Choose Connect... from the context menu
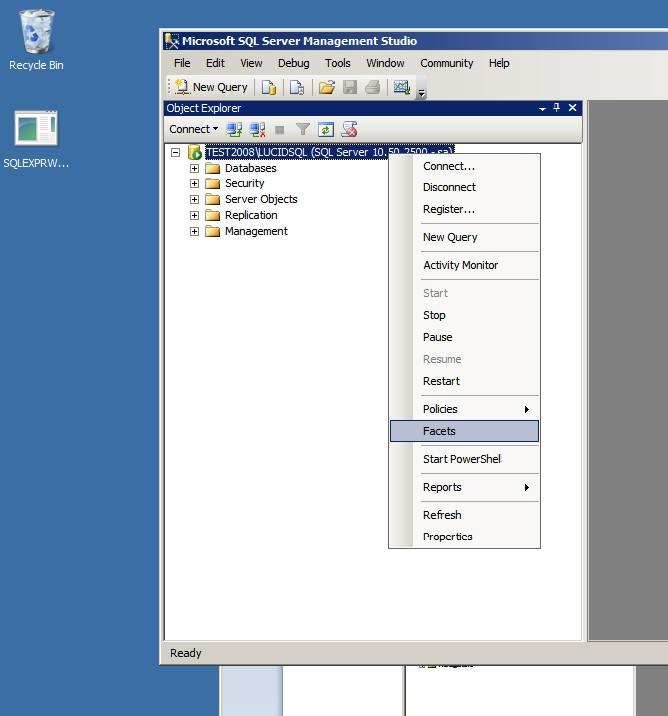The height and width of the screenshot is (716, 668). coord(465,166)
